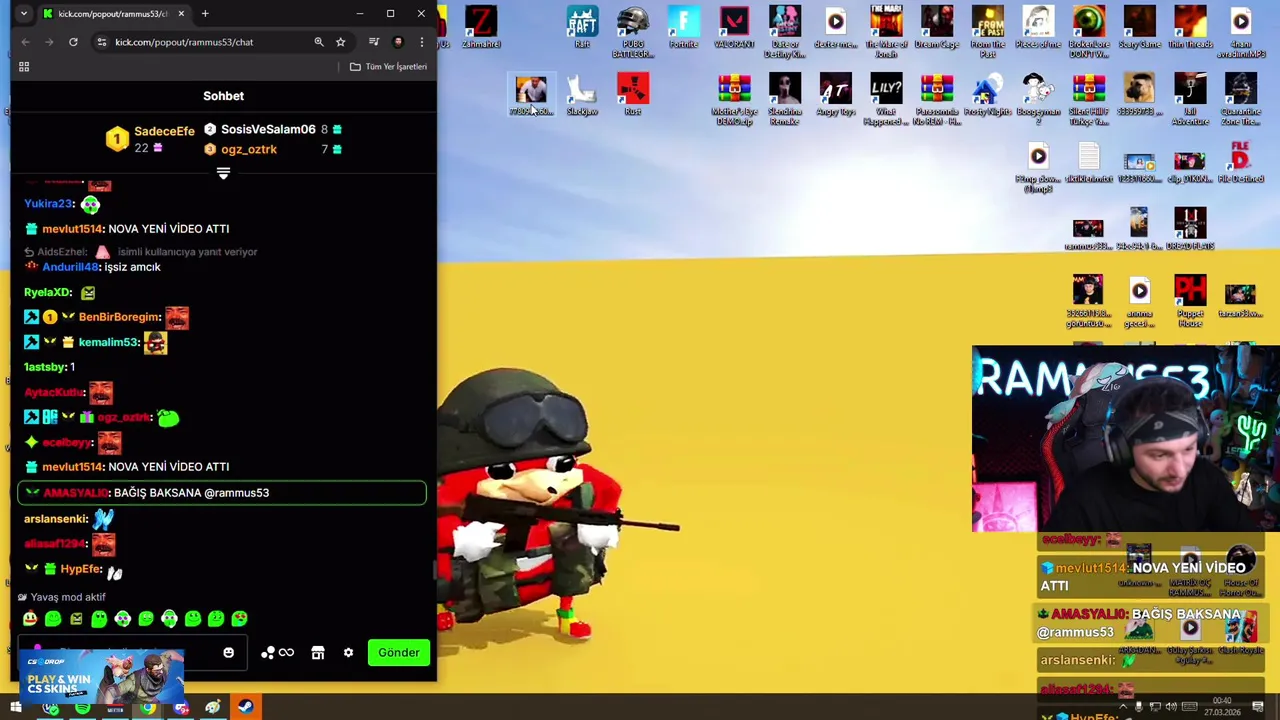
Task: Open the emoji picker in chat input
Action: coord(228,653)
